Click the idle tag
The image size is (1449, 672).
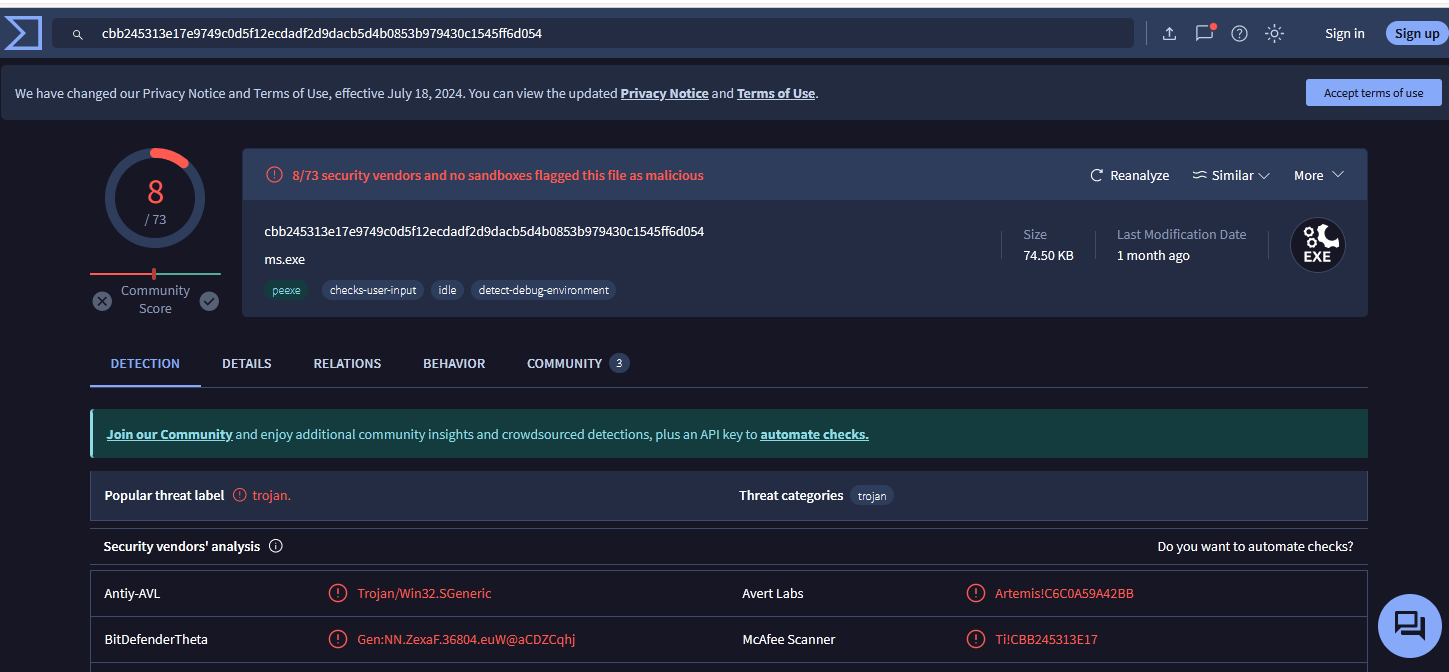tap(447, 290)
